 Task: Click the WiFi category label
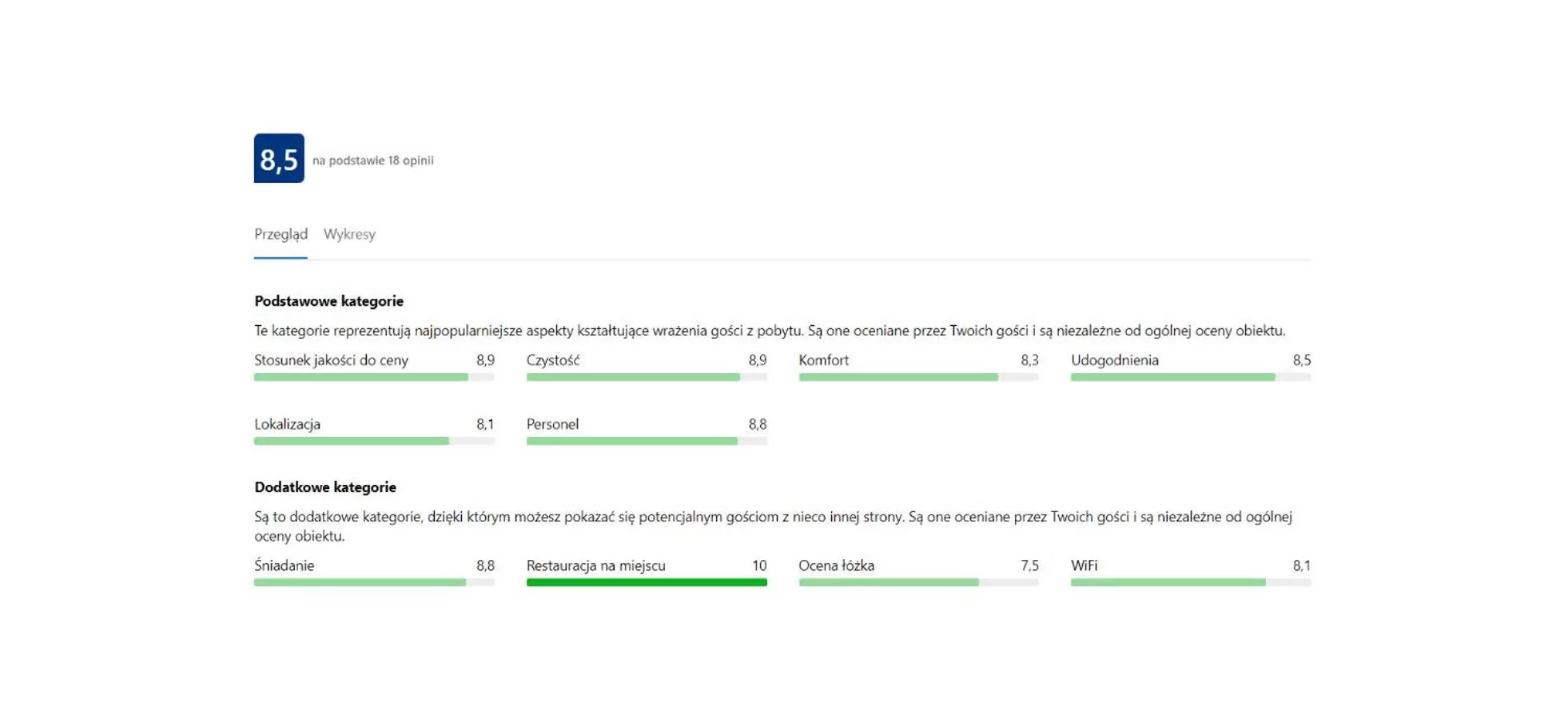[x=1084, y=566]
